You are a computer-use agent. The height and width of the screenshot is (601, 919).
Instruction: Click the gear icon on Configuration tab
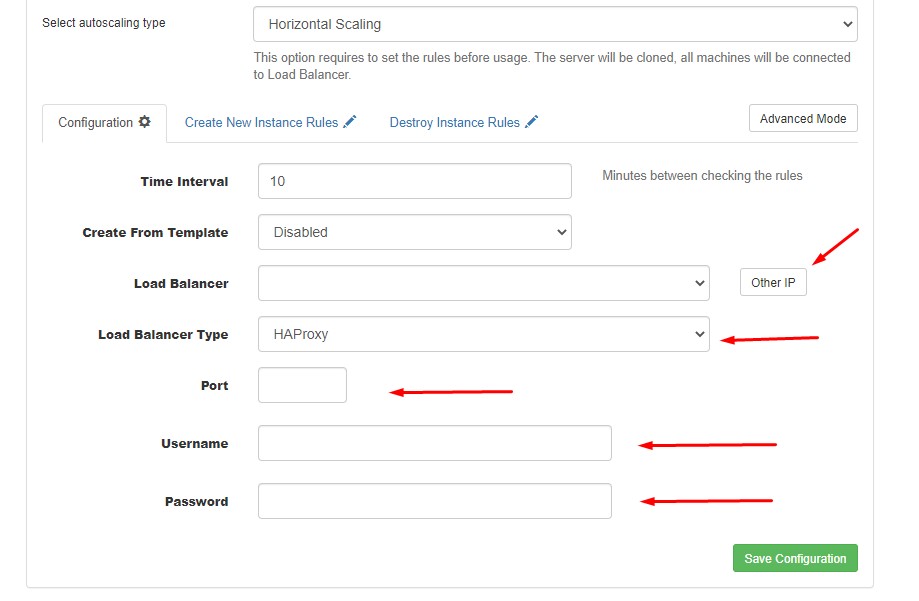click(x=144, y=122)
